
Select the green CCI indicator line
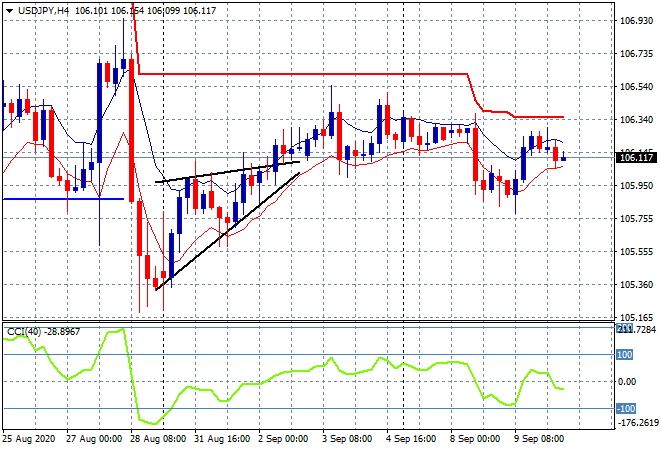coord(283,372)
